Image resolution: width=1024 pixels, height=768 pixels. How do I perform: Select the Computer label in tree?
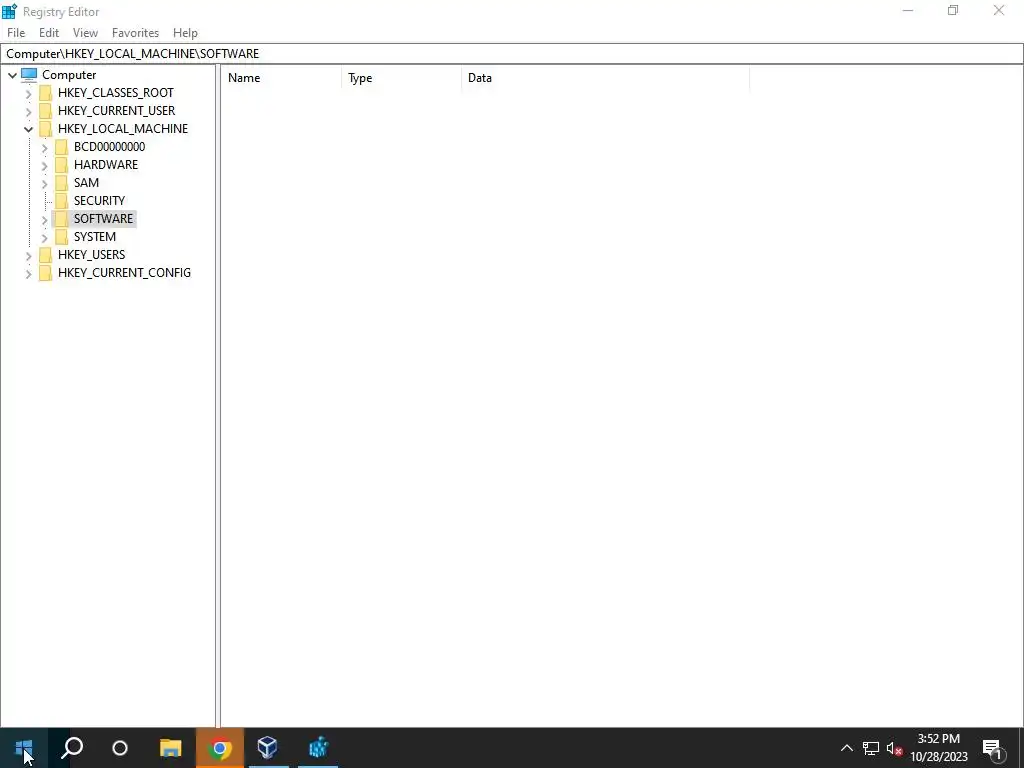[x=69, y=74]
